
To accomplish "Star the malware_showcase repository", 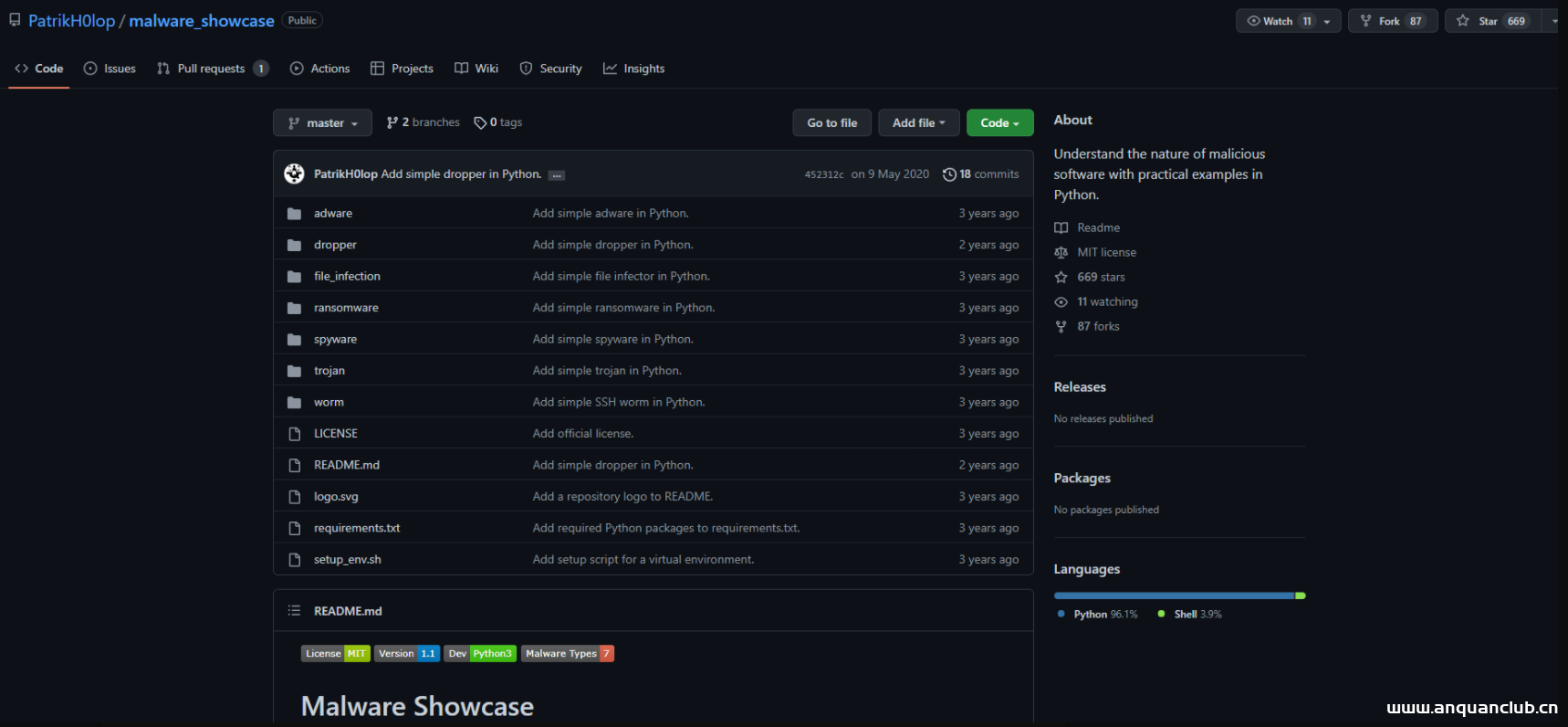I will tap(1490, 21).
